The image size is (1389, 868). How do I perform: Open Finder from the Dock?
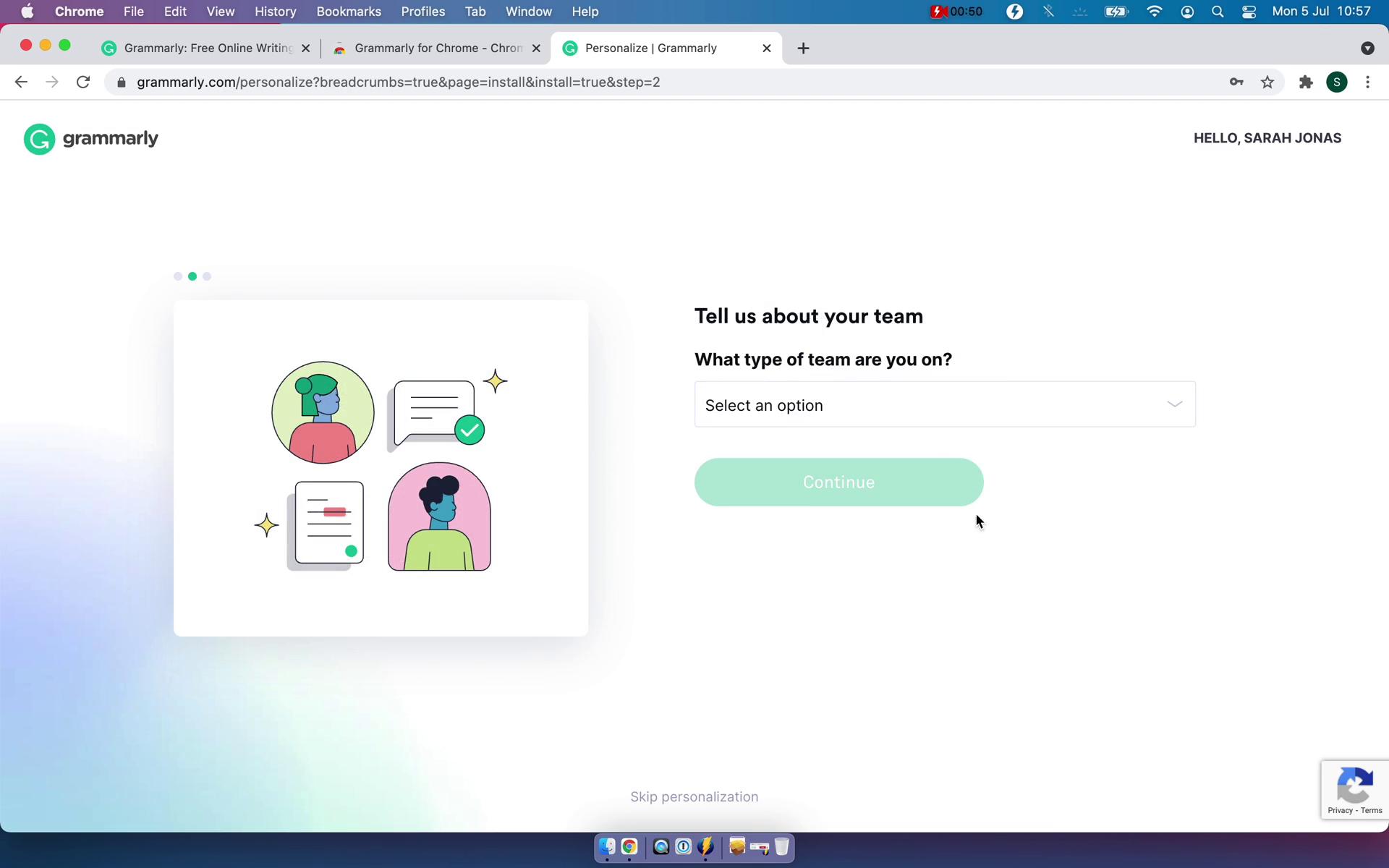(607, 846)
